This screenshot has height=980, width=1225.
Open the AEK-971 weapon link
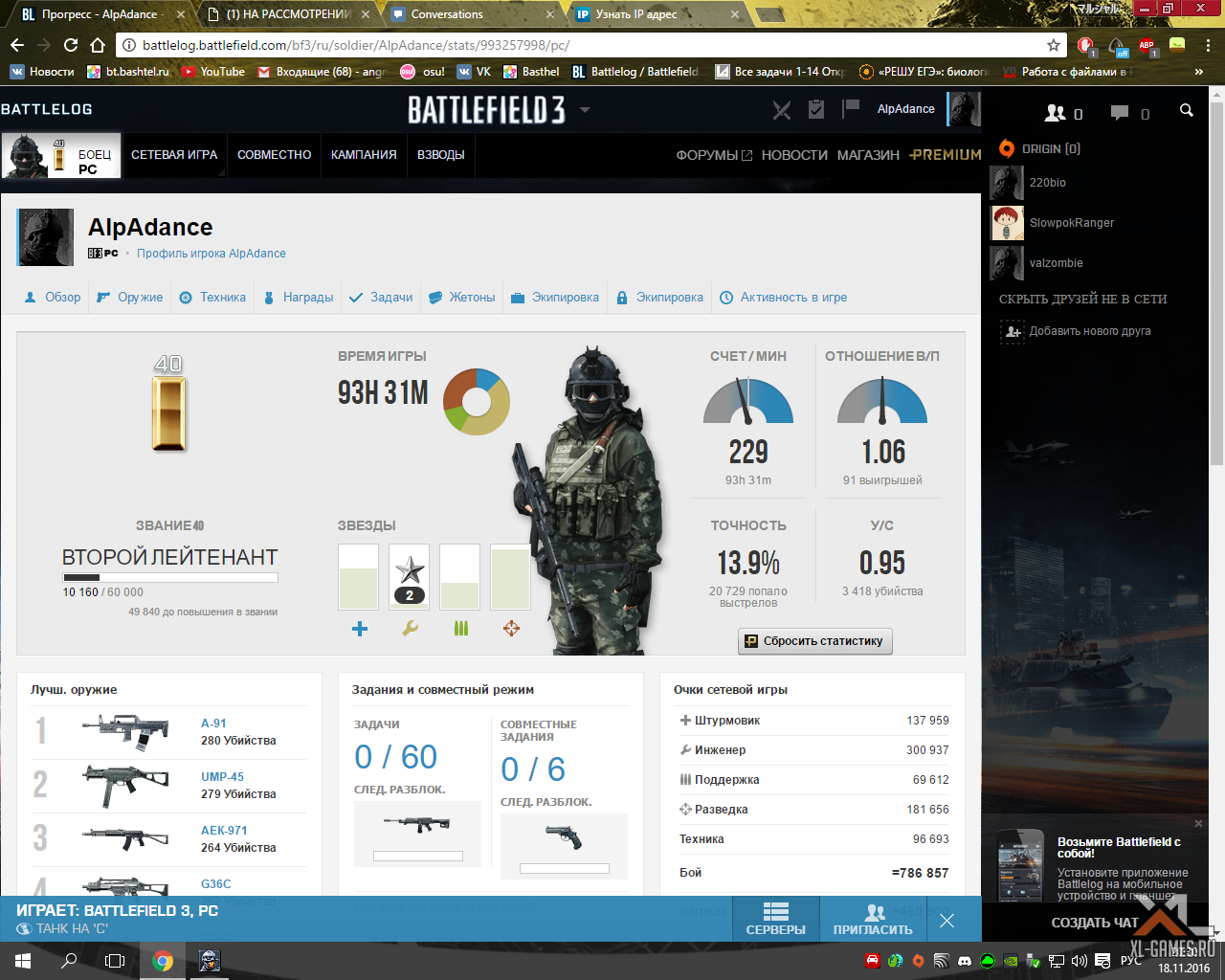tap(224, 831)
